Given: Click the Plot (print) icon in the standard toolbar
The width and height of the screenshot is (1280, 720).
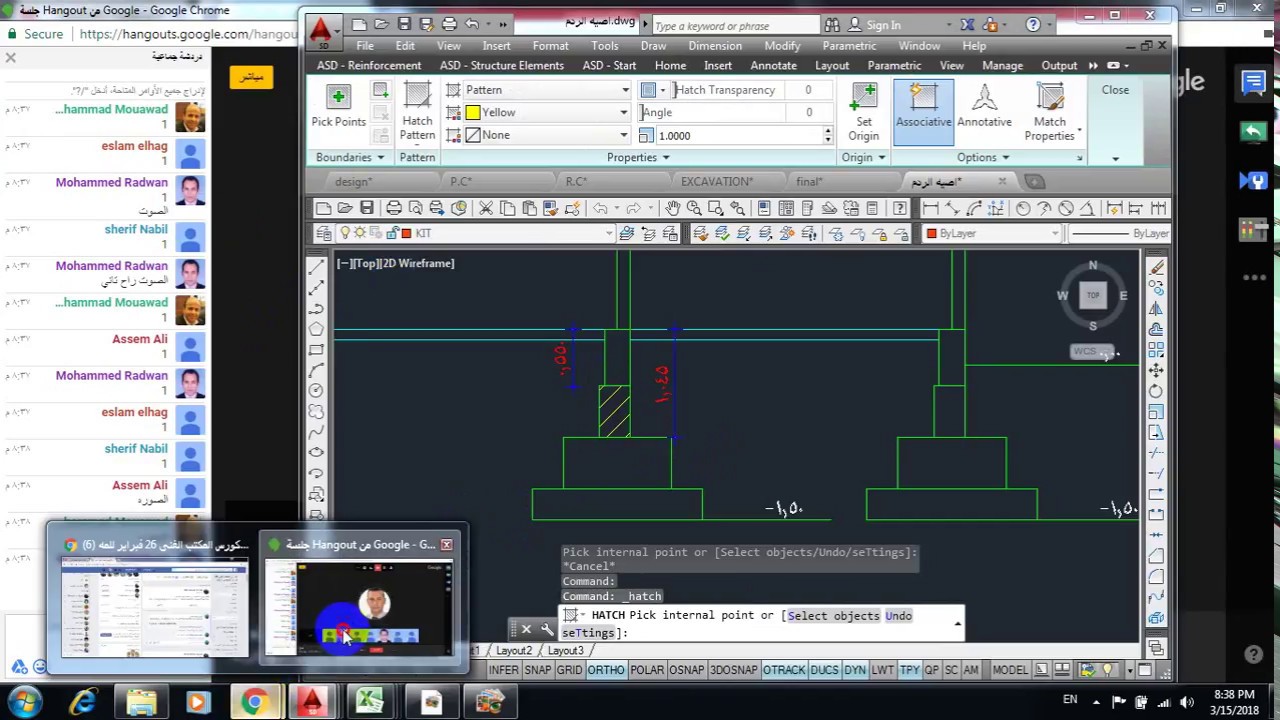Looking at the screenshot, I should click(x=394, y=208).
